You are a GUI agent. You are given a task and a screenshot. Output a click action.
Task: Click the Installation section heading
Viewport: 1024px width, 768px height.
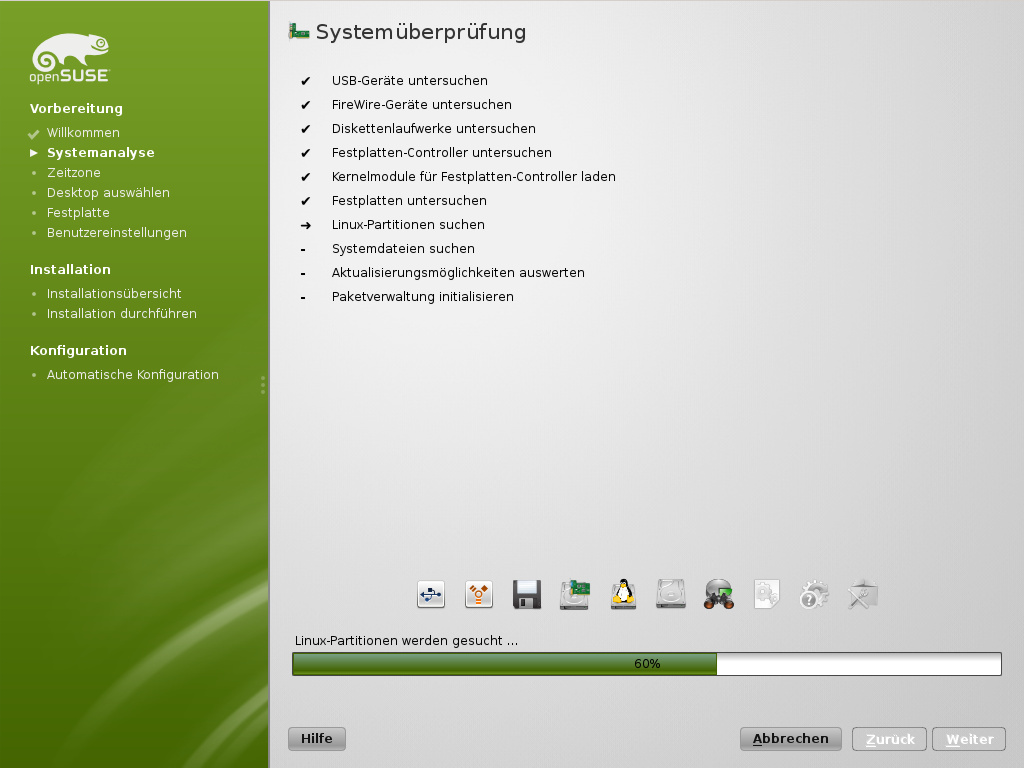pos(71,269)
